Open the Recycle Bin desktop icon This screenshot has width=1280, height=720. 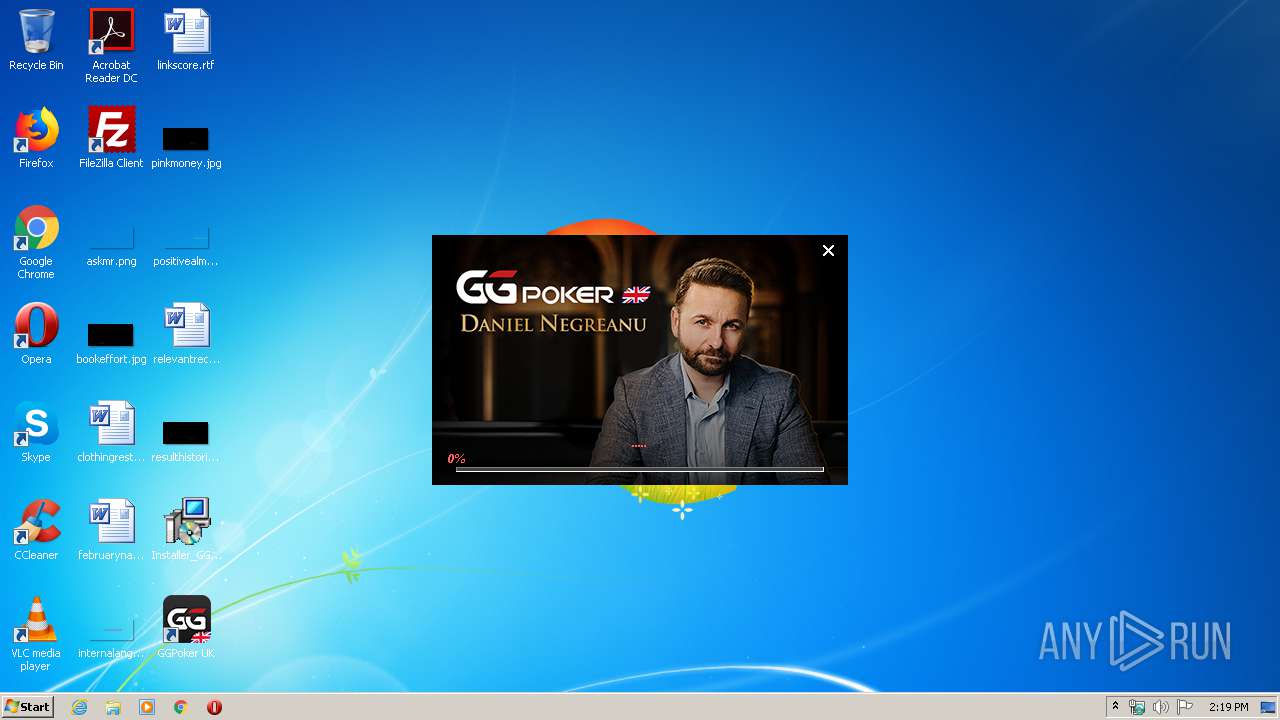click(x=36, y=40)
